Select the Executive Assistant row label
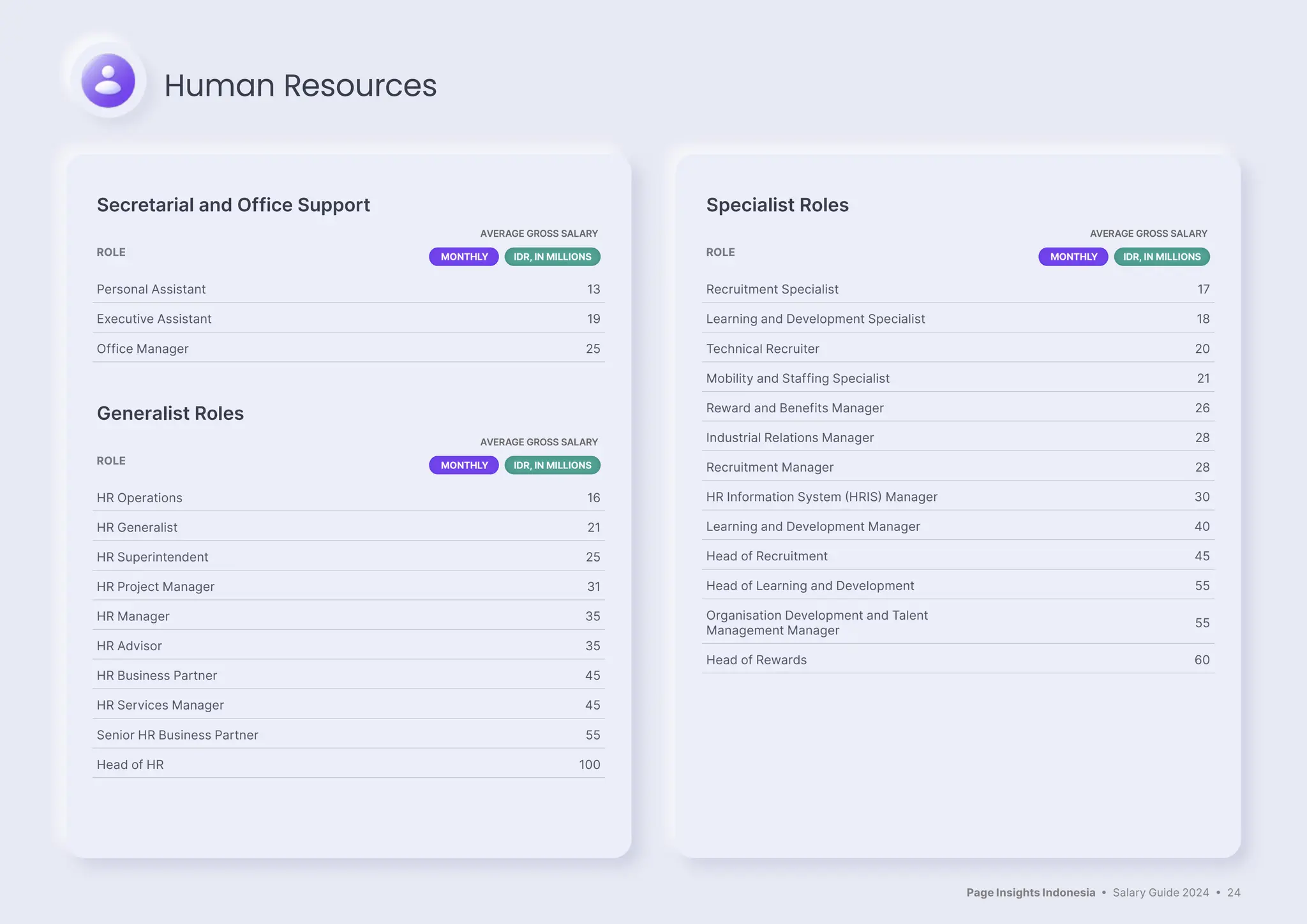 (x=154, y=319)
